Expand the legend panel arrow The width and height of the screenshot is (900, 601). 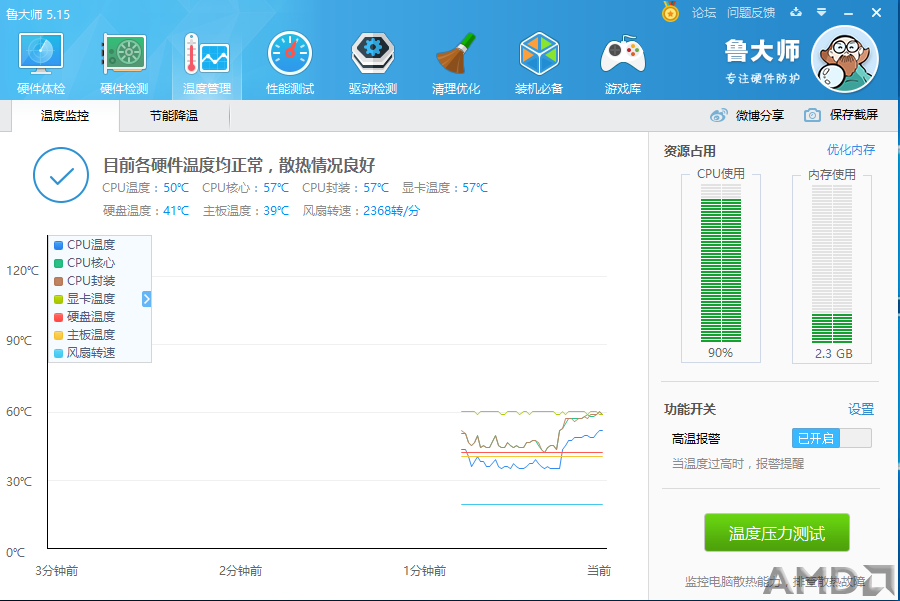coord(146,298)
